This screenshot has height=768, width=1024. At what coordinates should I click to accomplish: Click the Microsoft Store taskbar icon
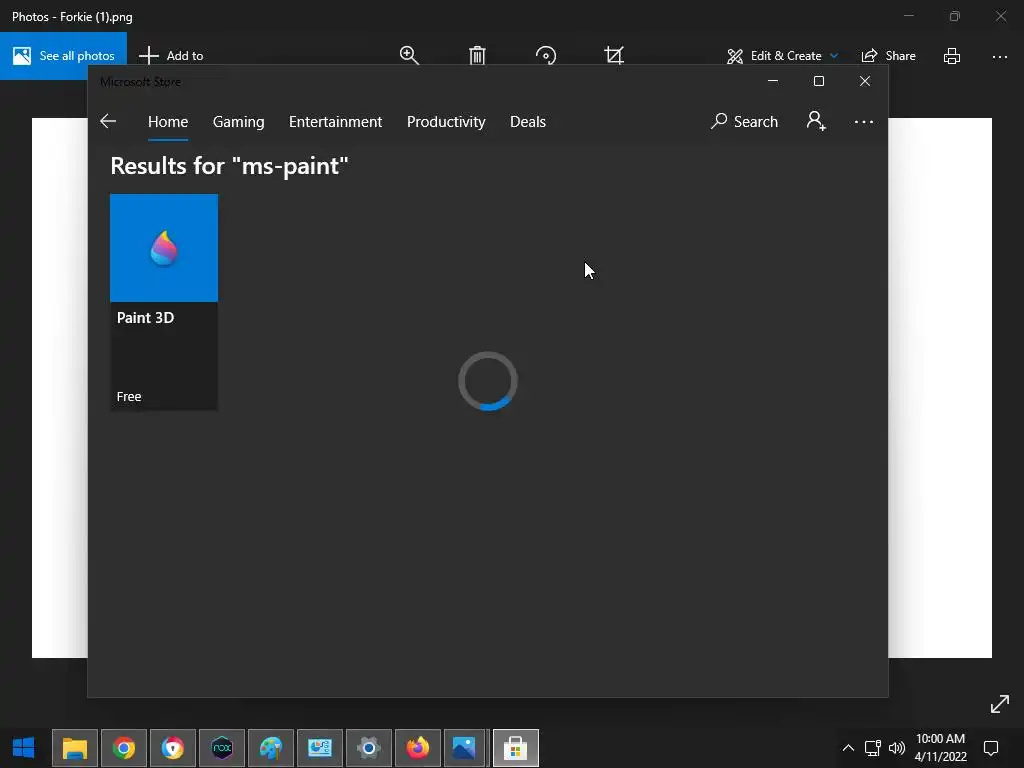(515, 748)
